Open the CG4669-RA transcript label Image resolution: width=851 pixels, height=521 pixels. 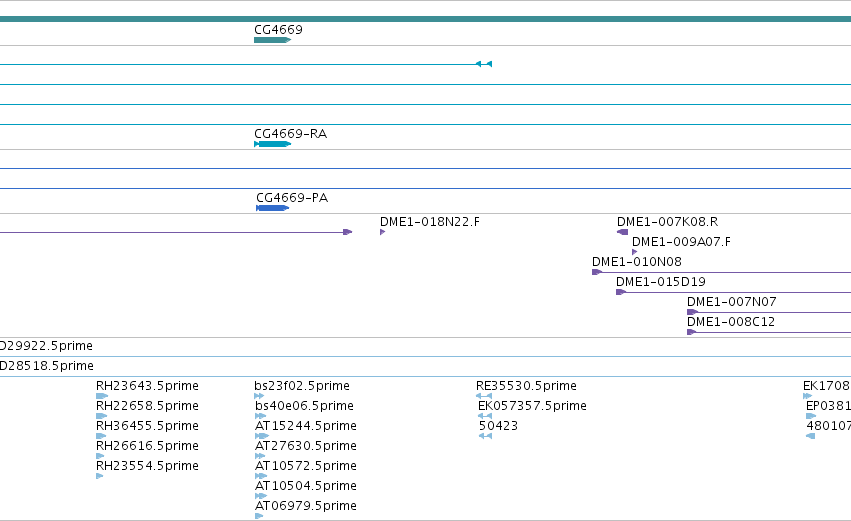point(290,134)
